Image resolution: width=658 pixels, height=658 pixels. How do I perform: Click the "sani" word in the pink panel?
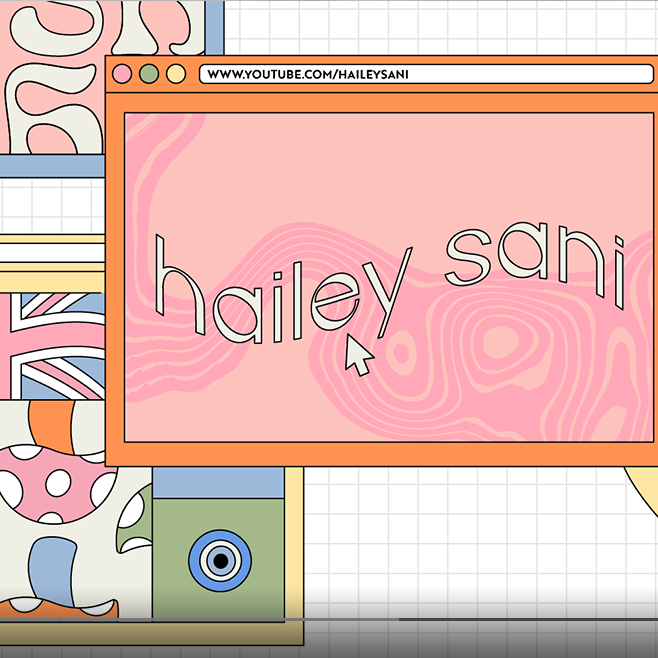535,264
